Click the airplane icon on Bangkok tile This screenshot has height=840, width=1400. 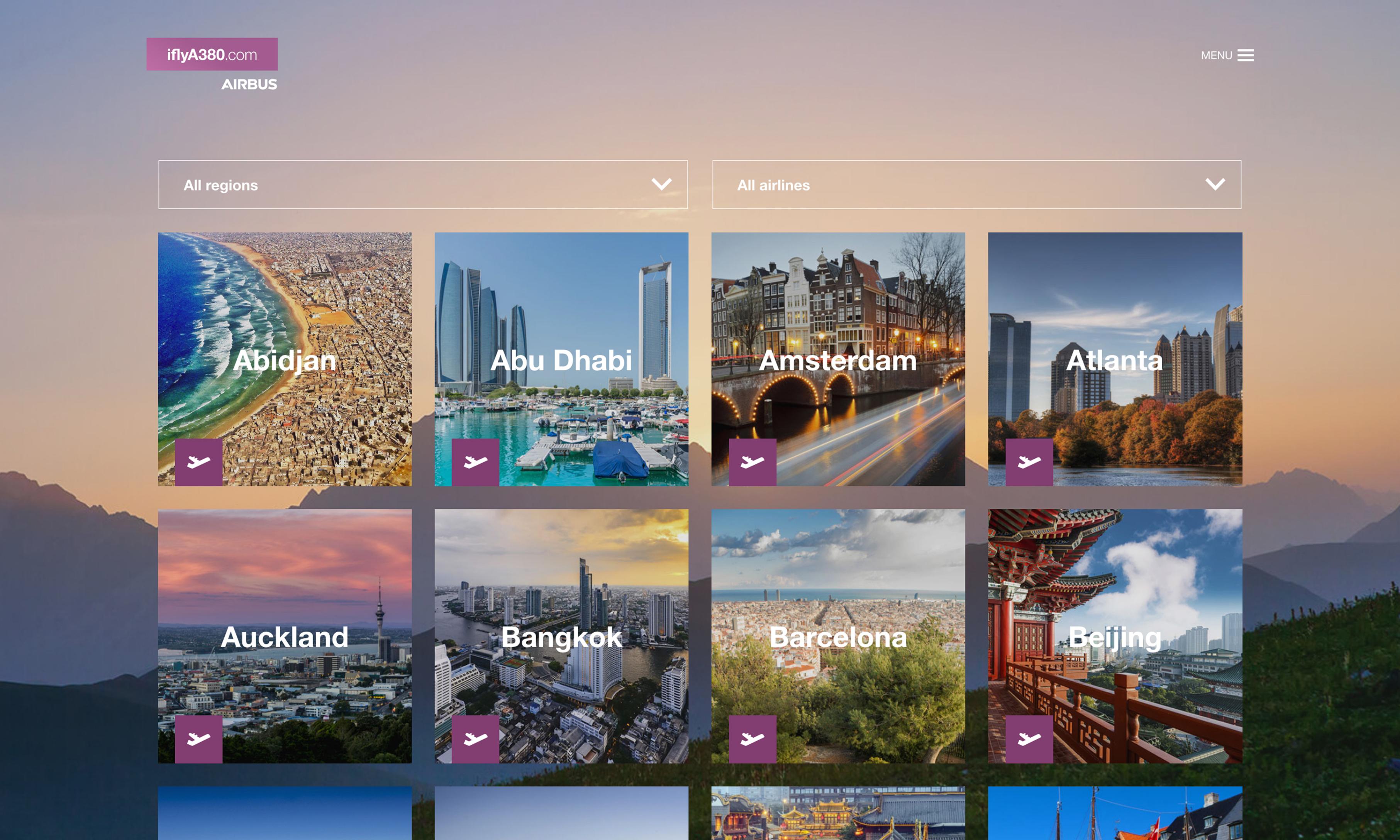tap(475, 739)
